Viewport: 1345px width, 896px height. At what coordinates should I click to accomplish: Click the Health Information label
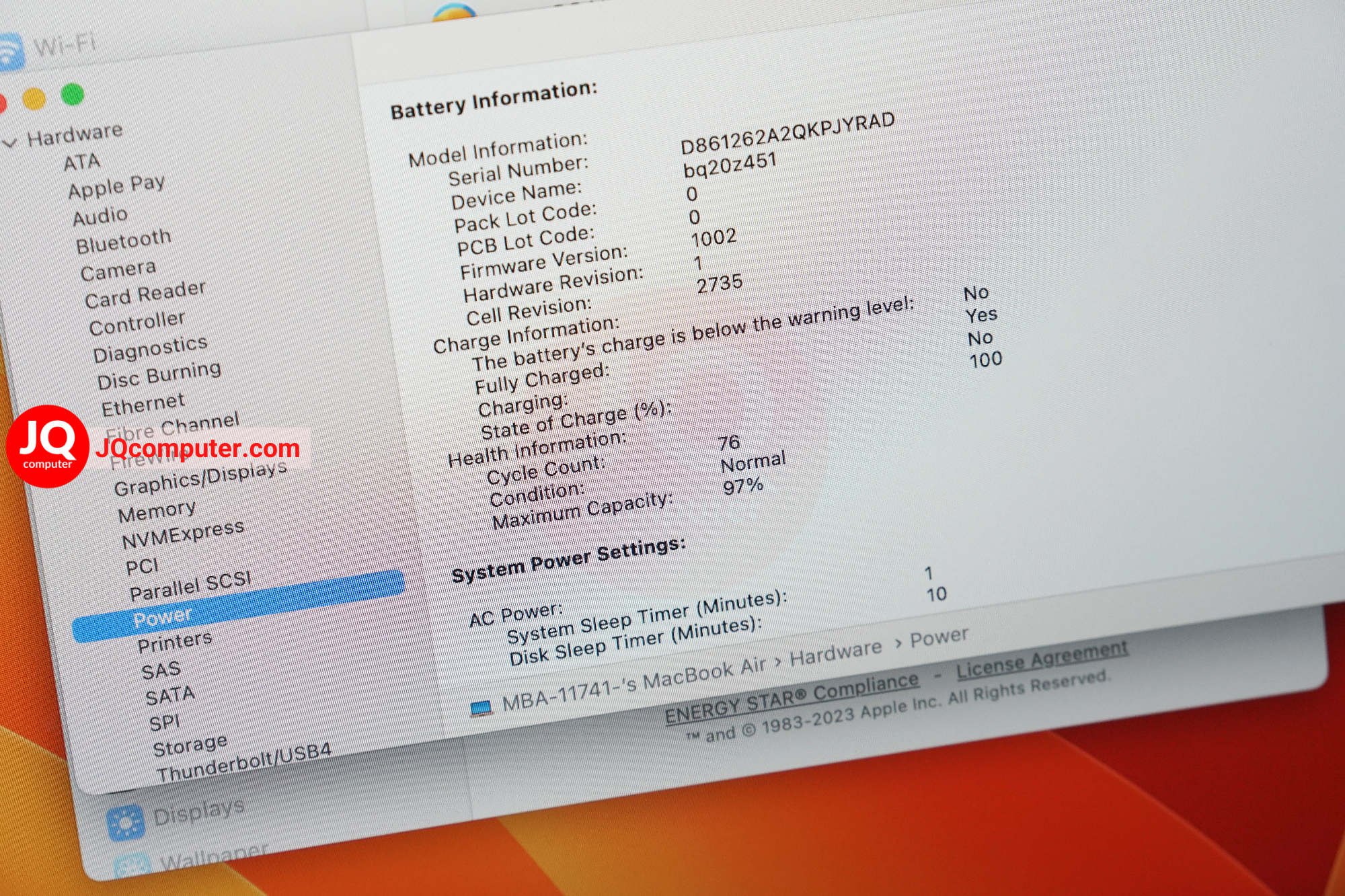coord(537,449)
